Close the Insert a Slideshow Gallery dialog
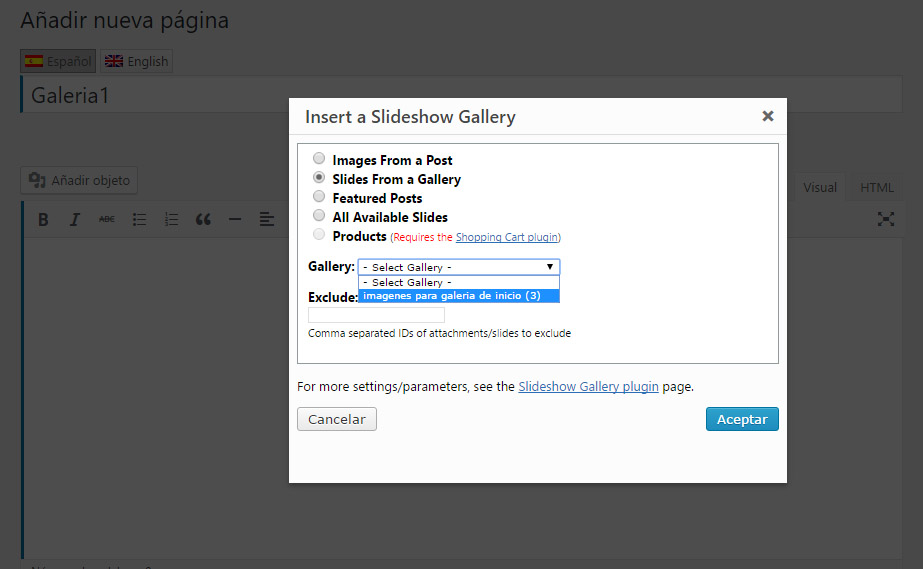Image resolution: width=923 pixels, height=569 pixels. [x=768, y=116]
